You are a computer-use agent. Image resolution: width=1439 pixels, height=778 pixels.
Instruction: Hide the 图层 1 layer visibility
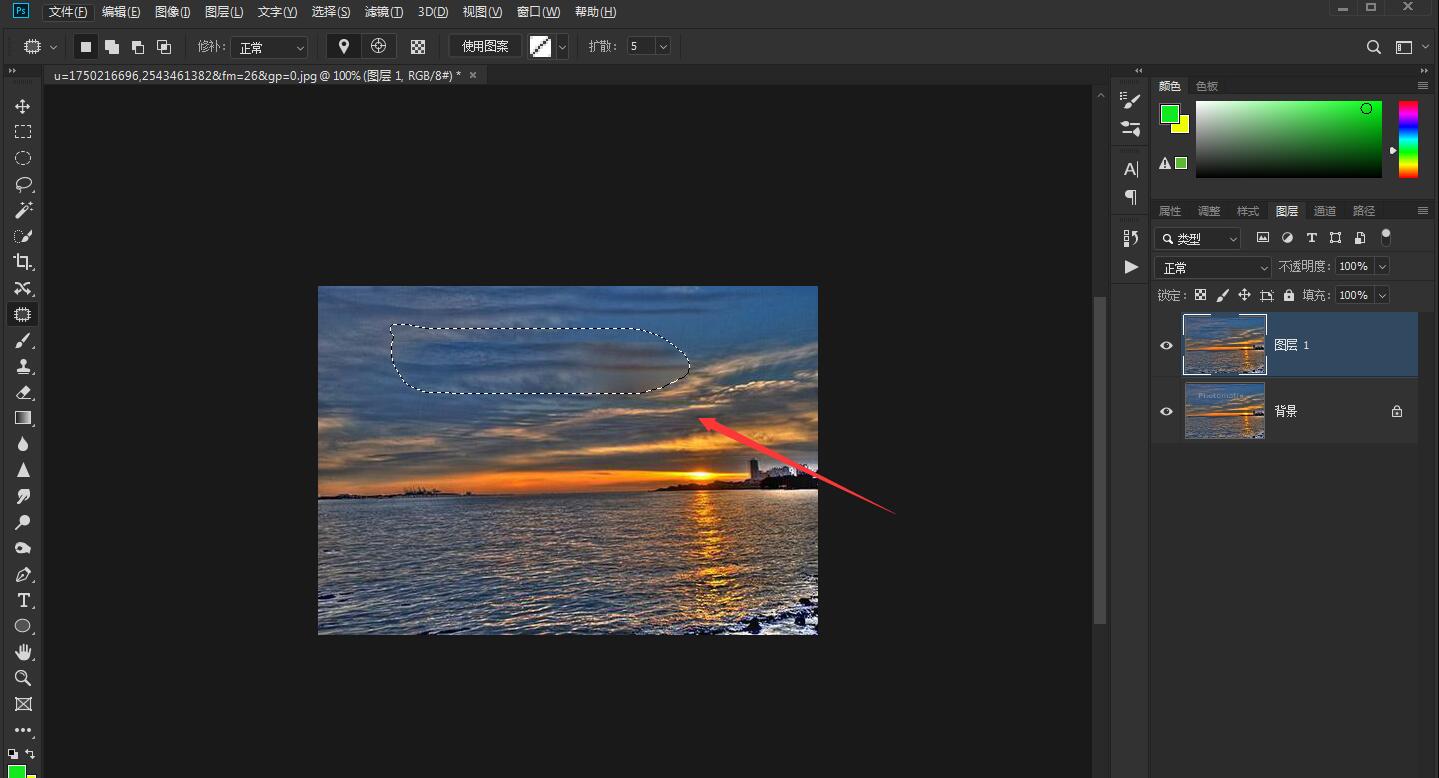(x=1166, y=345)
